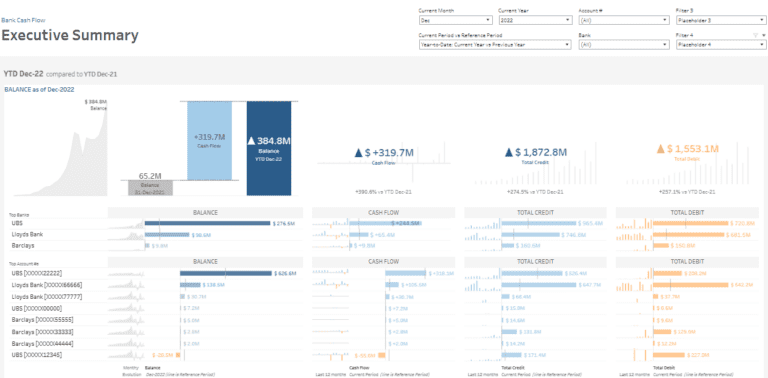Viewport: 768px width, 378px height.
Task: Click UBS total debit bar labeled $ 720.8M
Action: click(691, 223)
